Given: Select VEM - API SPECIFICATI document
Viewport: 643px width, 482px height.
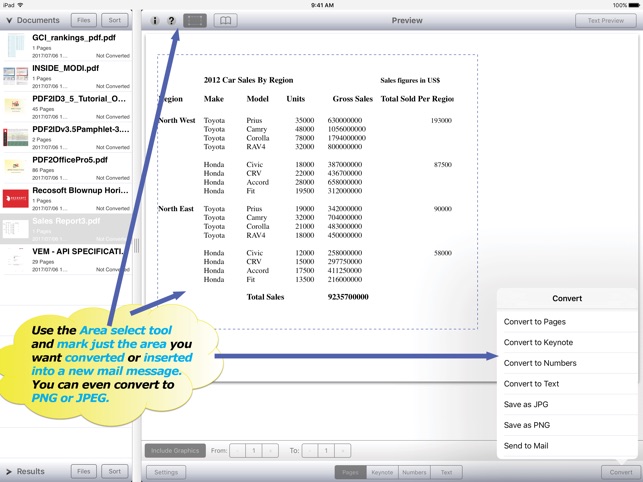Looking at the screenshot, I should (x=66, y=260).
